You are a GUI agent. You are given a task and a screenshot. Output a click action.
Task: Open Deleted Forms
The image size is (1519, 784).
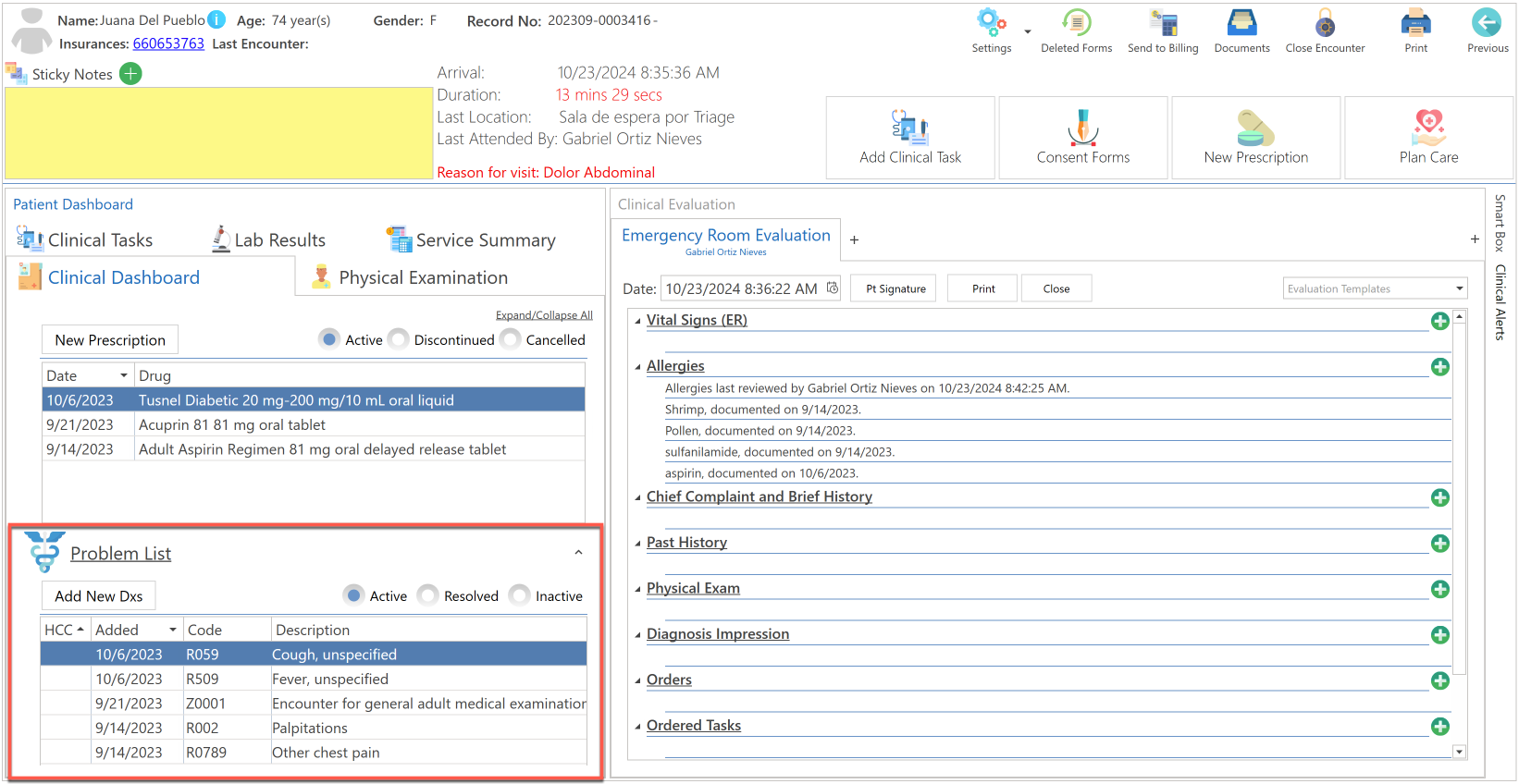pyautogui.click(x=1076, y=22)
